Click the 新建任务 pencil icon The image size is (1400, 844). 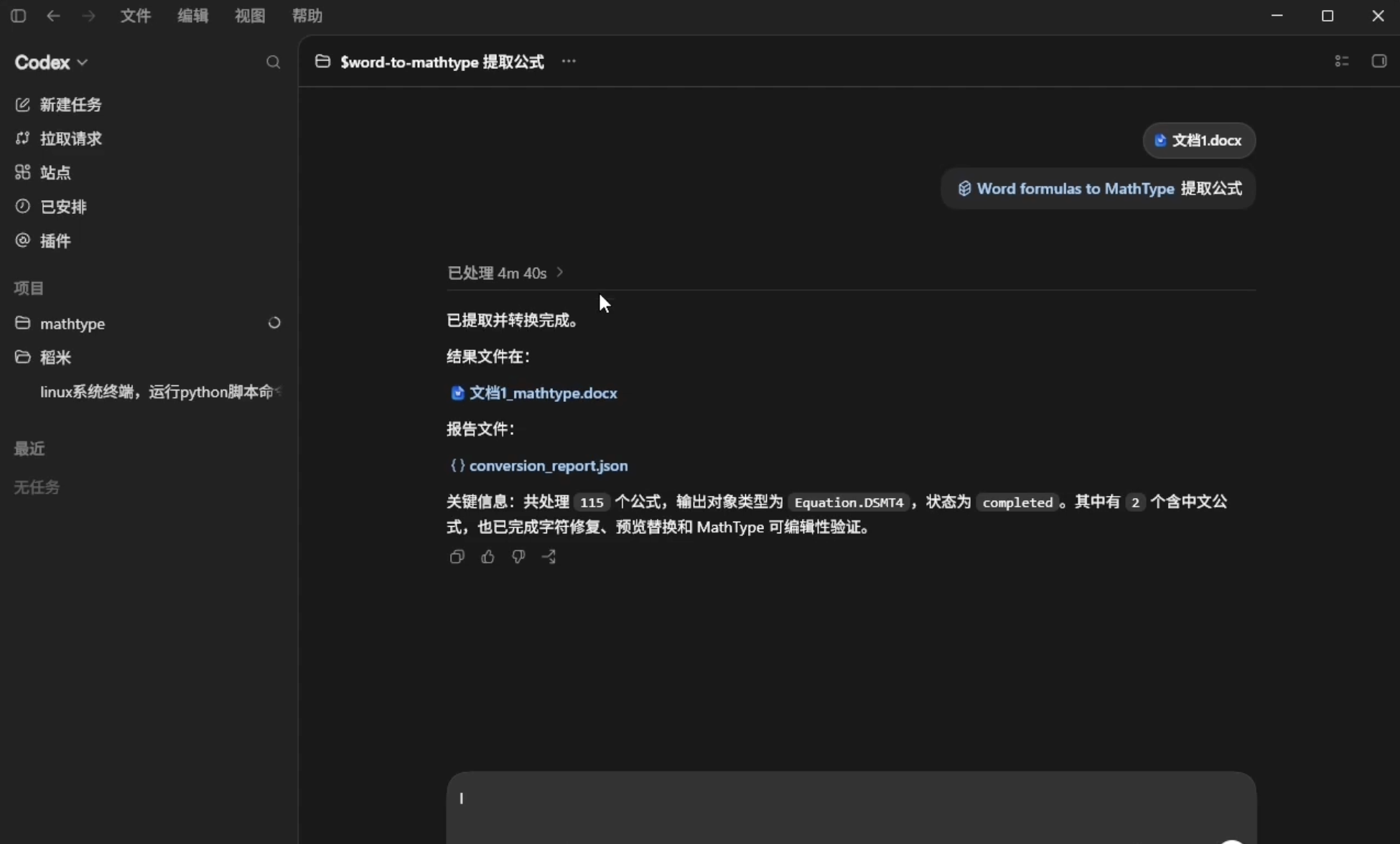coord(23,105)
